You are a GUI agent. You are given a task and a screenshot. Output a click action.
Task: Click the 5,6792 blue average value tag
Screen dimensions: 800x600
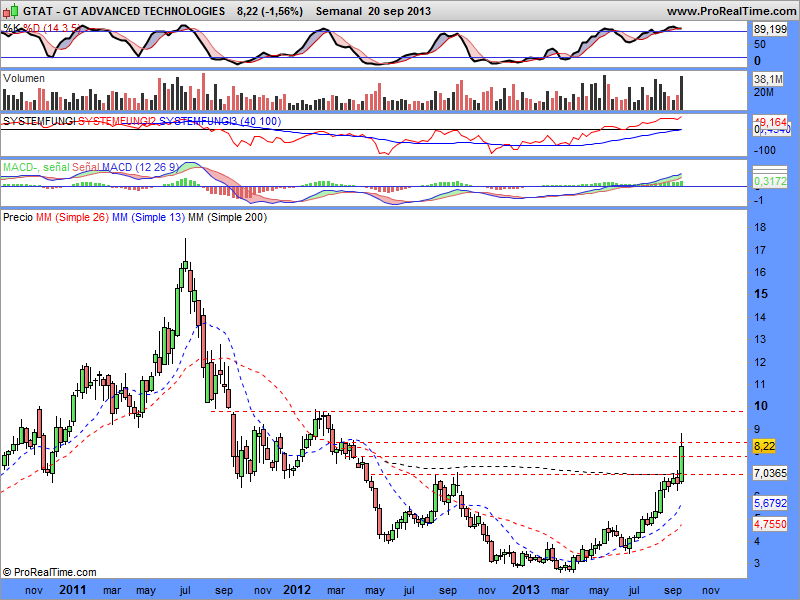[x=770, y=503]
